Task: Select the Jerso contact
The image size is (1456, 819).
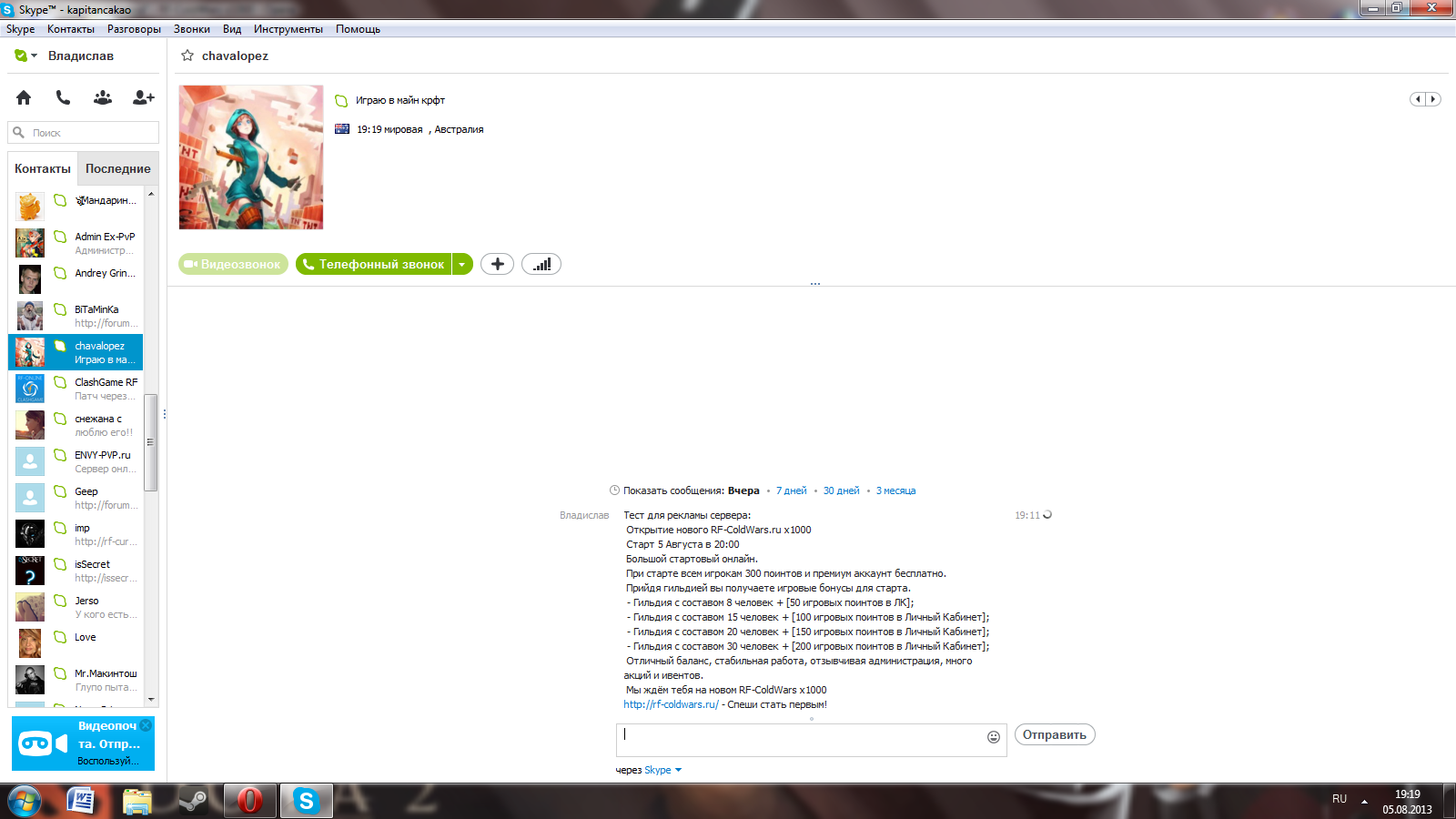Action: [x=76, y=607]
